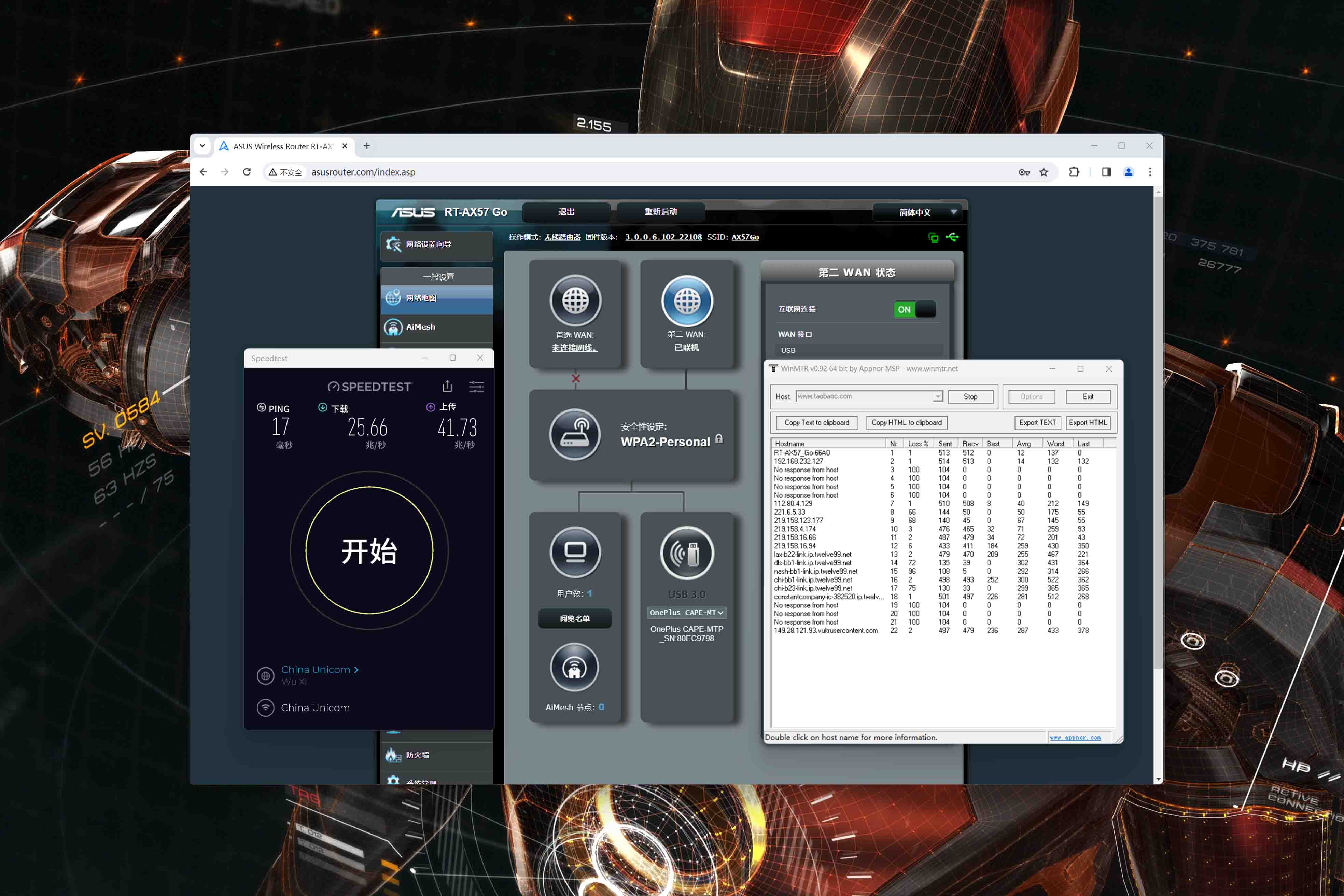1344x896 pixels.
Task: Open the WinMTR Host dropdown arrow
Action: (937, 396)
